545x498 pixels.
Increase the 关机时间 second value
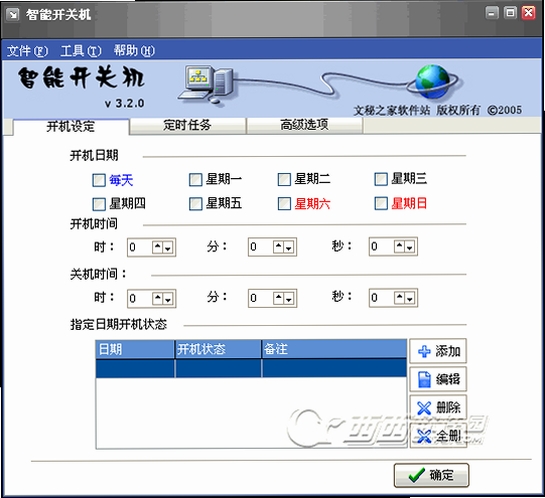[399, 298]
